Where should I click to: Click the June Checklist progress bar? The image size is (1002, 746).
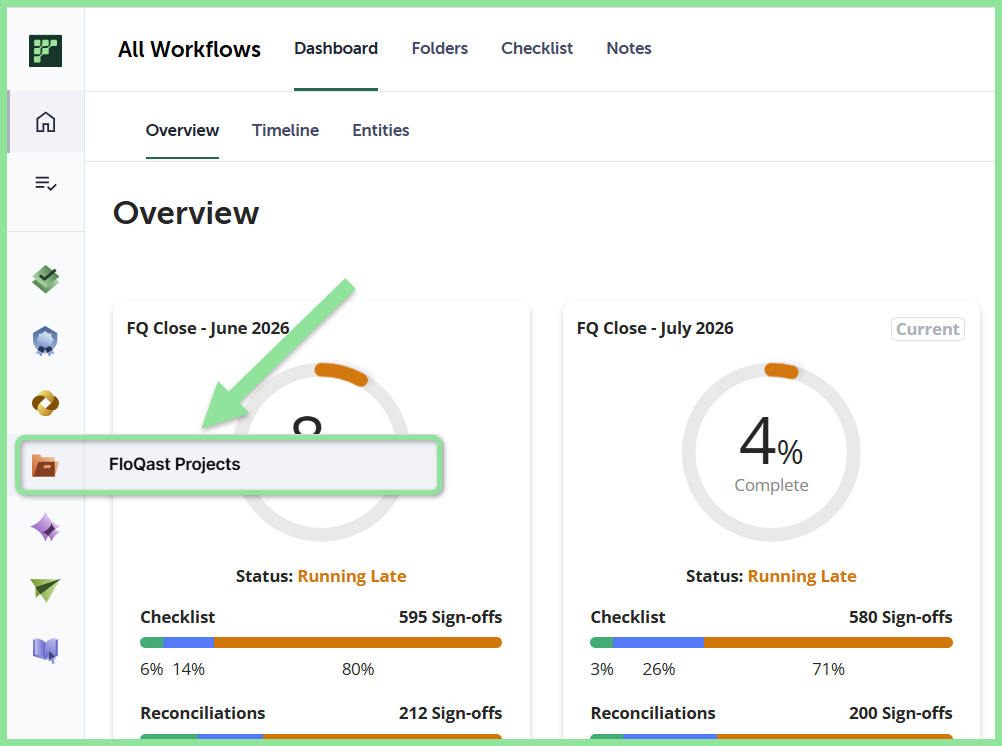[321, 642]
